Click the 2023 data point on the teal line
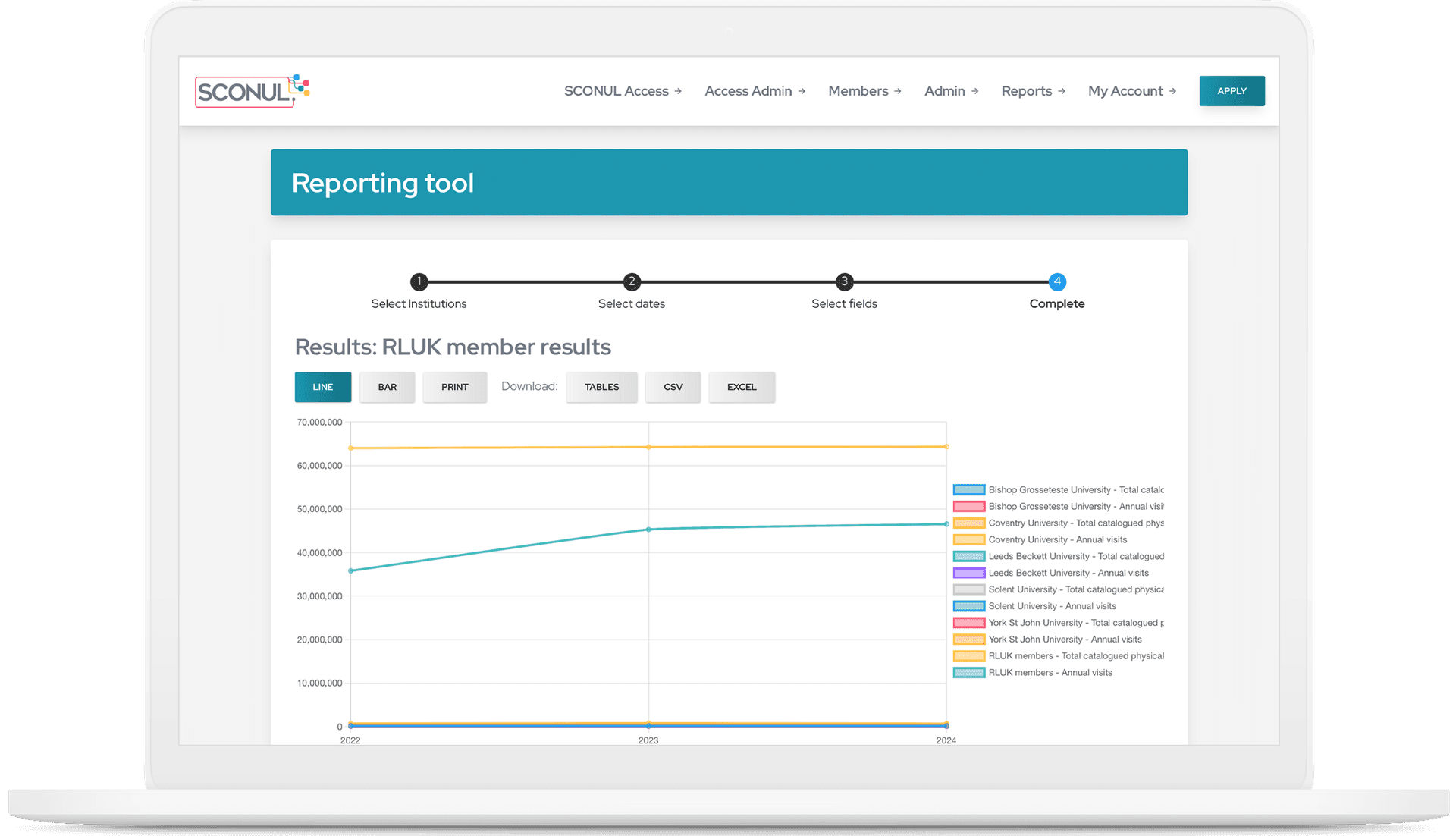Screen dimensions: 1456x836 point(648,530)
